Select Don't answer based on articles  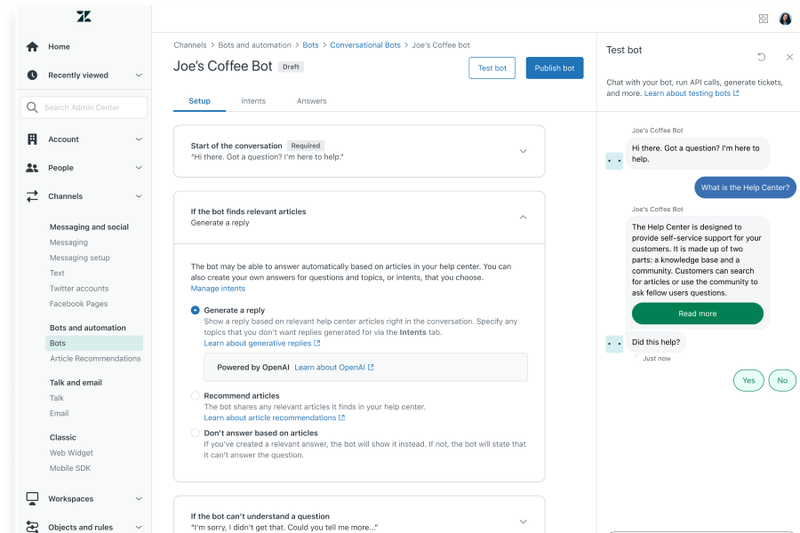(195, 433)
